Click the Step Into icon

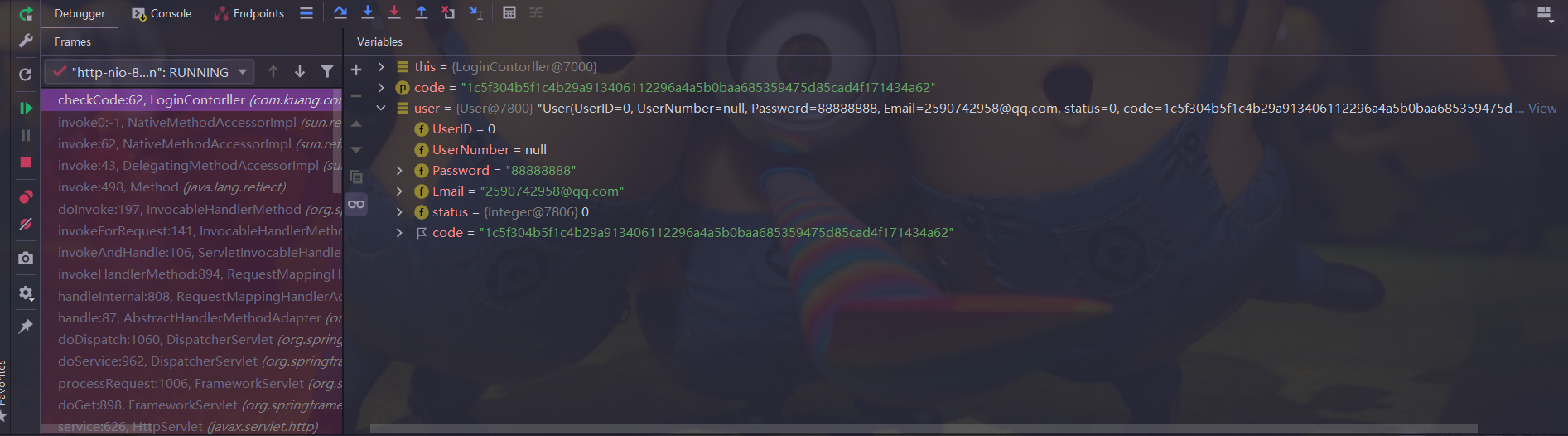pyautogui.click(x=368, y=12)
